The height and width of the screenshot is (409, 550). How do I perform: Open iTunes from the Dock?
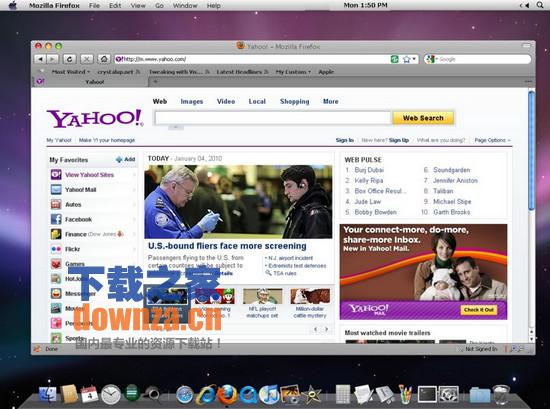pos(269,394)
